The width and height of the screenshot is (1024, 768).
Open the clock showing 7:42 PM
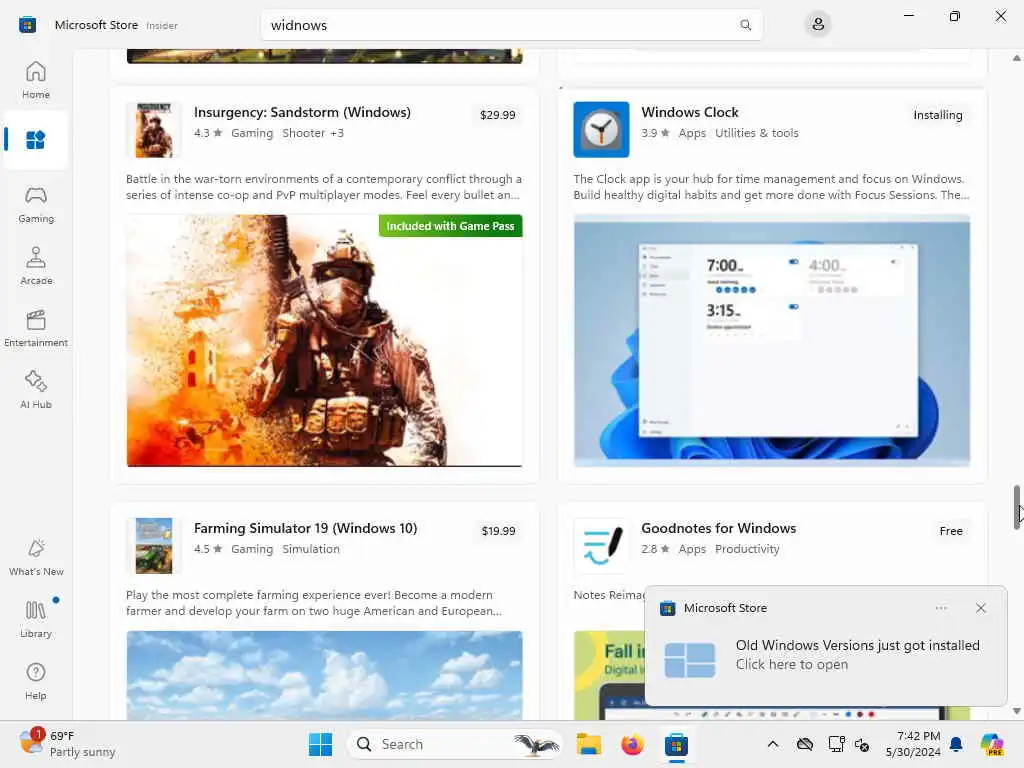(x=913, y=744)
